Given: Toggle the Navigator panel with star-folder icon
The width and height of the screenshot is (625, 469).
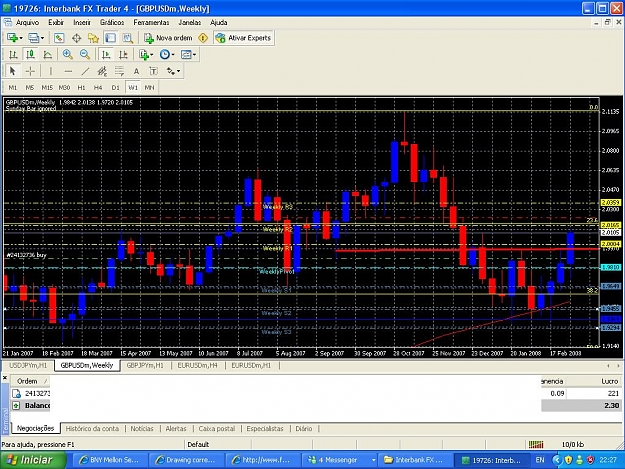Looking at the screenshot, I should point(93,38).
